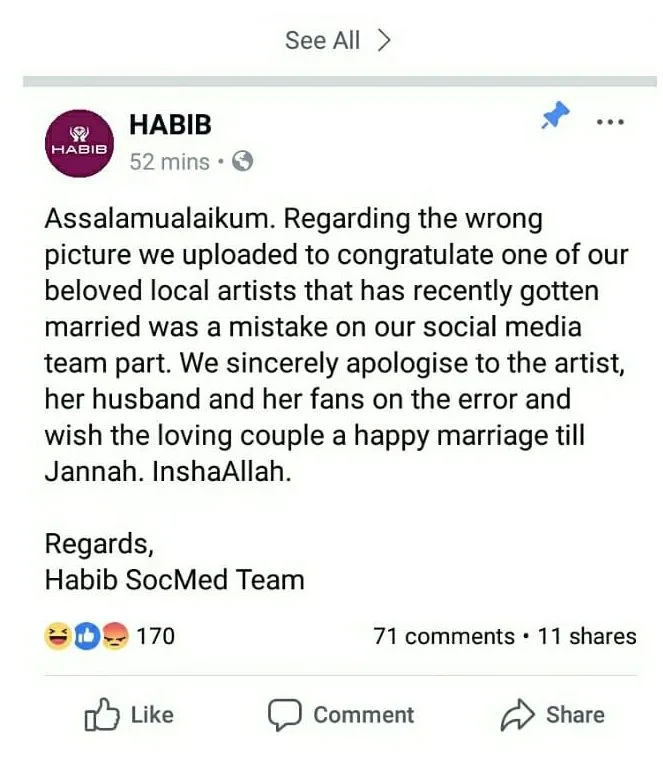Click the chevron next to See All
The height and width of the screenshot is (758, 663).
click(x=383, y=40)
